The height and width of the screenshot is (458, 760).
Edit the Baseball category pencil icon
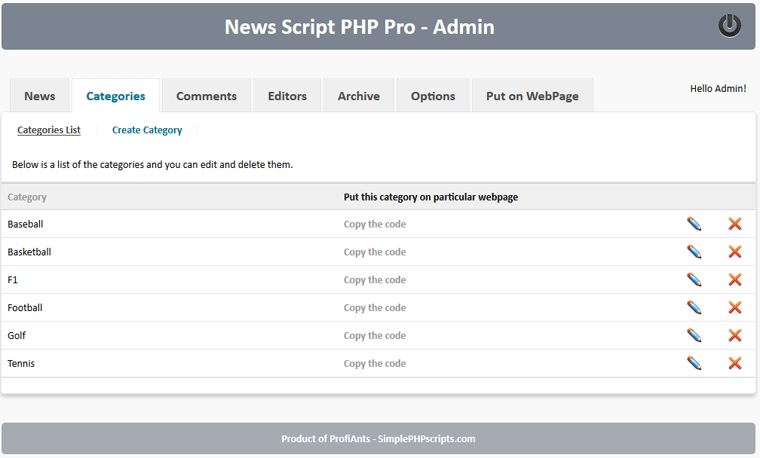click(x=694, y=224)
